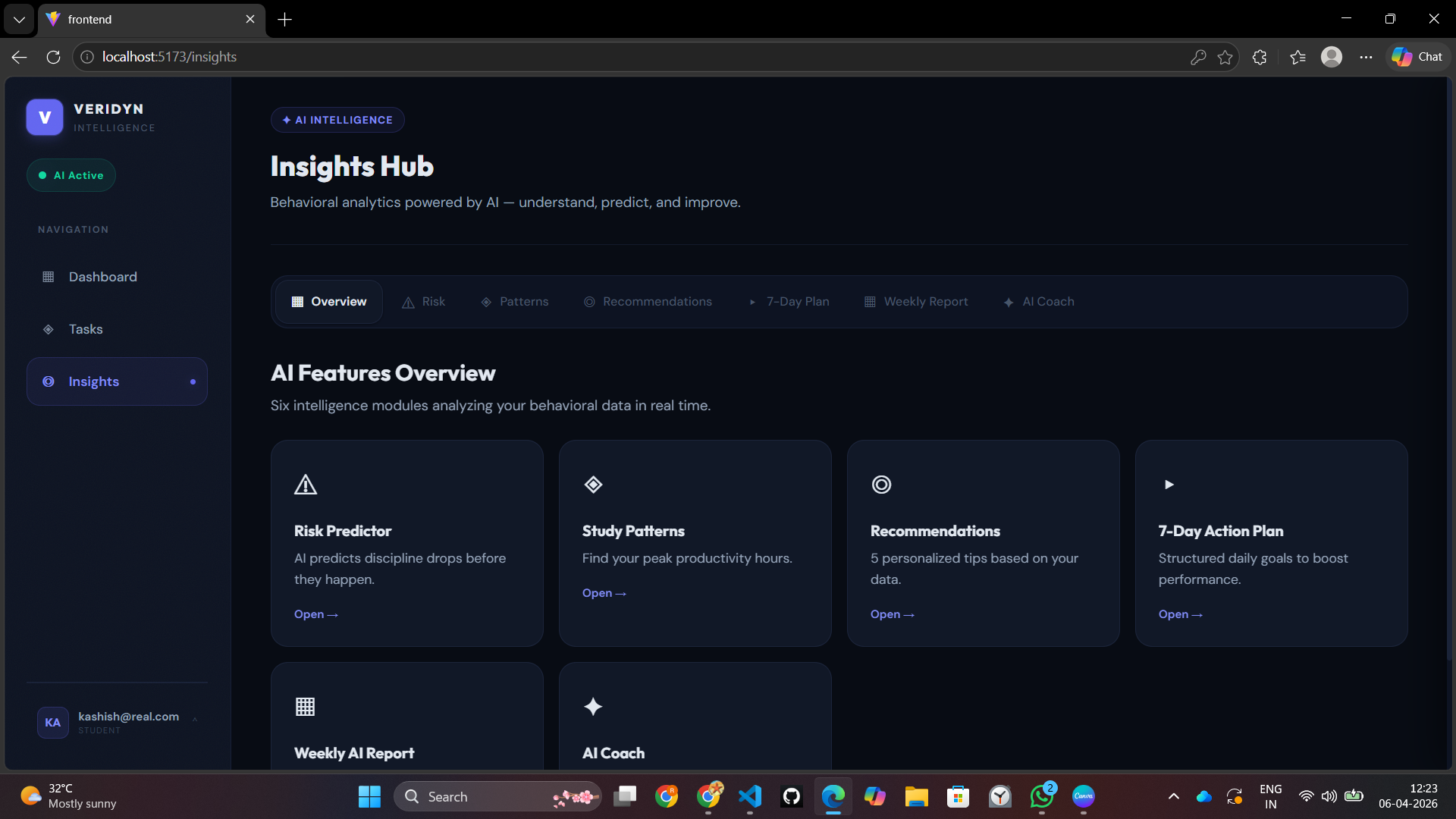Click the AI Active status badge
Image resolution: width=1456 pixels, height=819 pixels.
pos(71,175)
